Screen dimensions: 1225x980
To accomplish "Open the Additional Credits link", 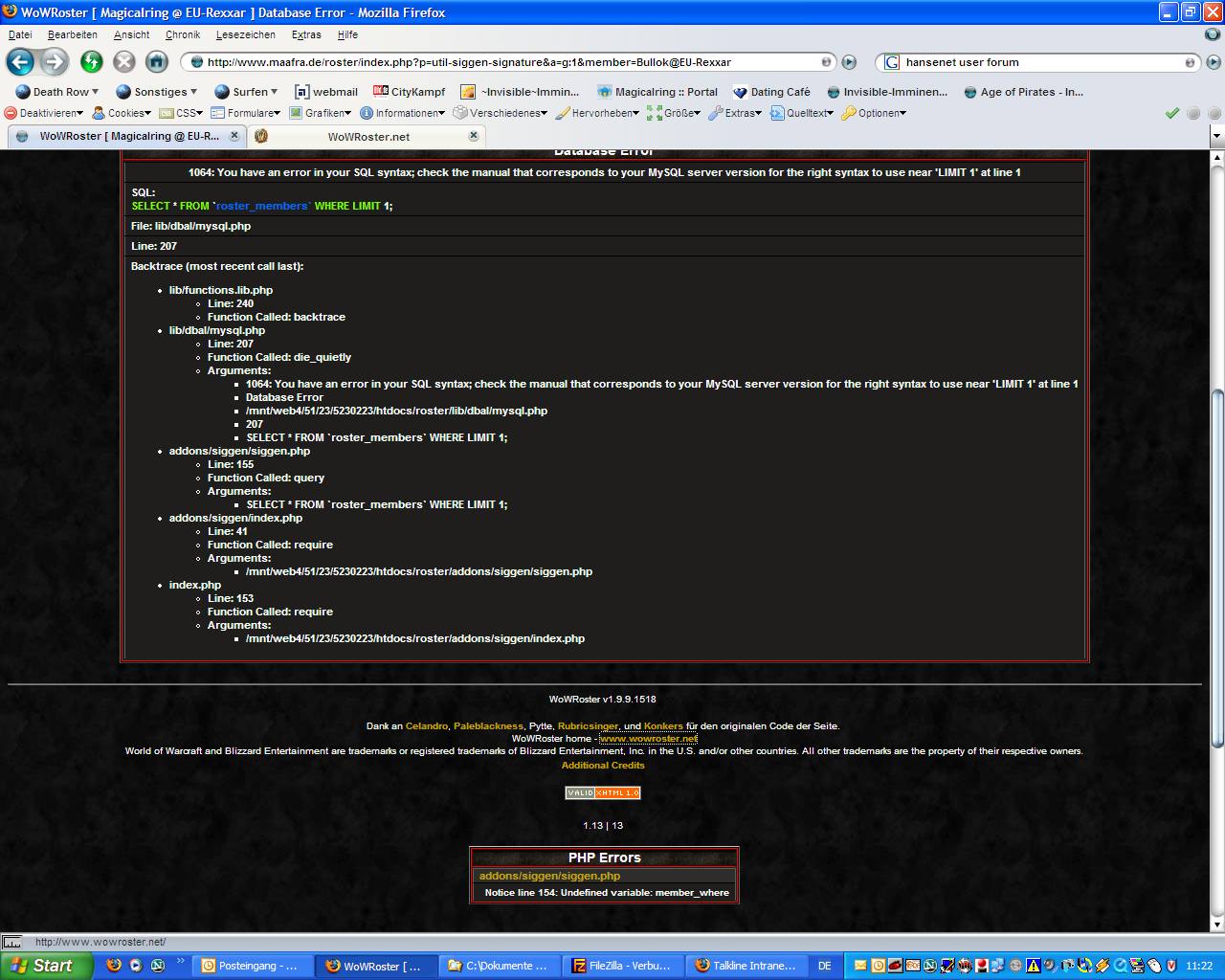I will coord(603,765).
